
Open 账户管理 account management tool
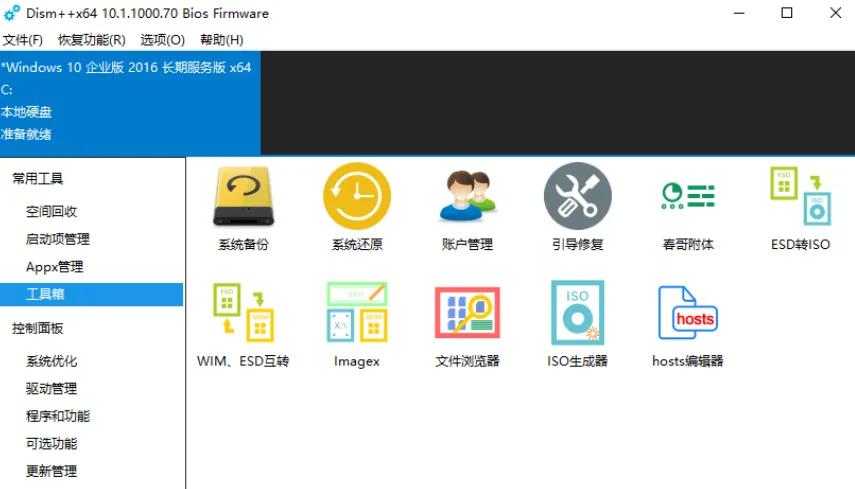pos(467,197)
